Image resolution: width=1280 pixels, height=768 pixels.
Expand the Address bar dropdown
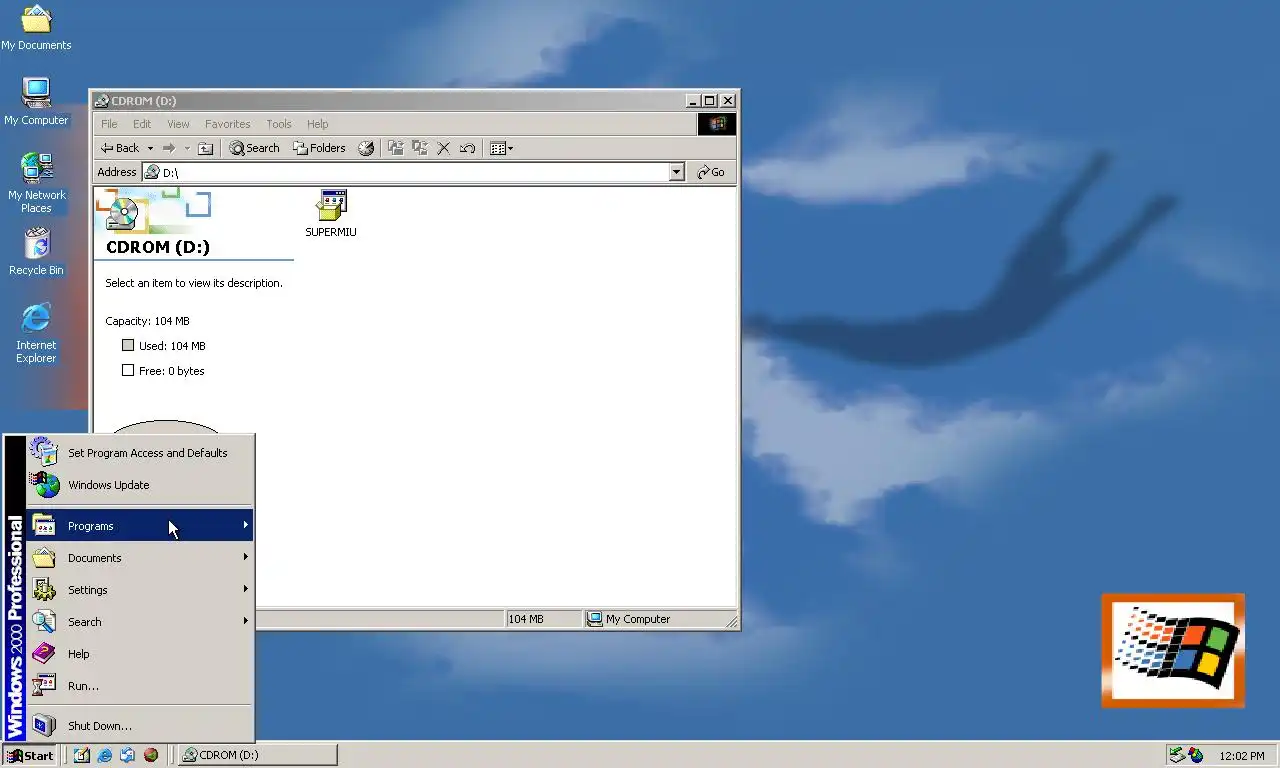pos(676,172)
